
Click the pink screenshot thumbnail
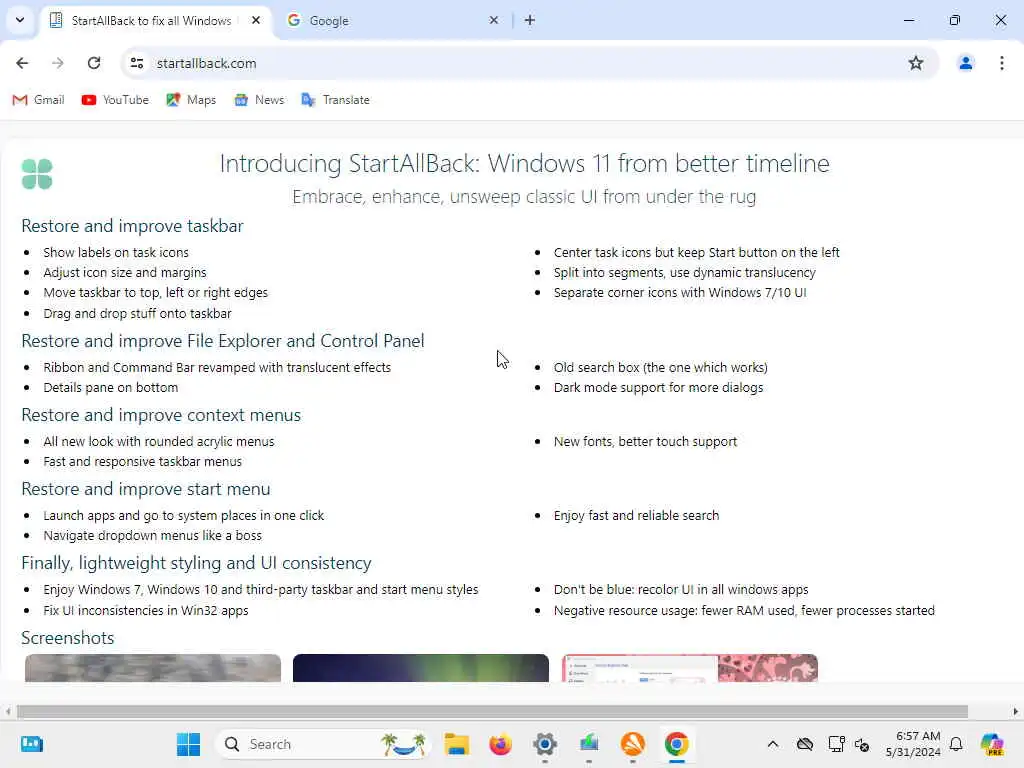pyautogui.click(x=690, y=668)
